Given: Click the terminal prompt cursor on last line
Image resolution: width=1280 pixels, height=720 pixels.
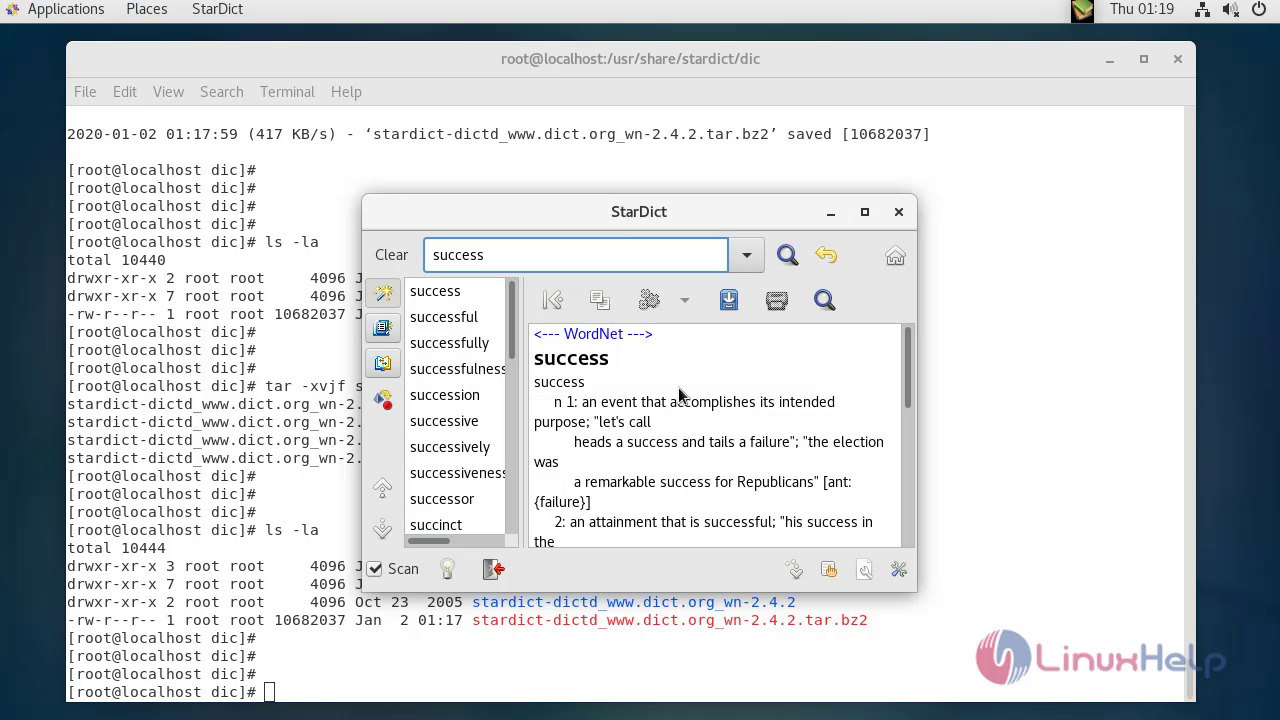Looking at the screenshot, I should coord(269,692).
